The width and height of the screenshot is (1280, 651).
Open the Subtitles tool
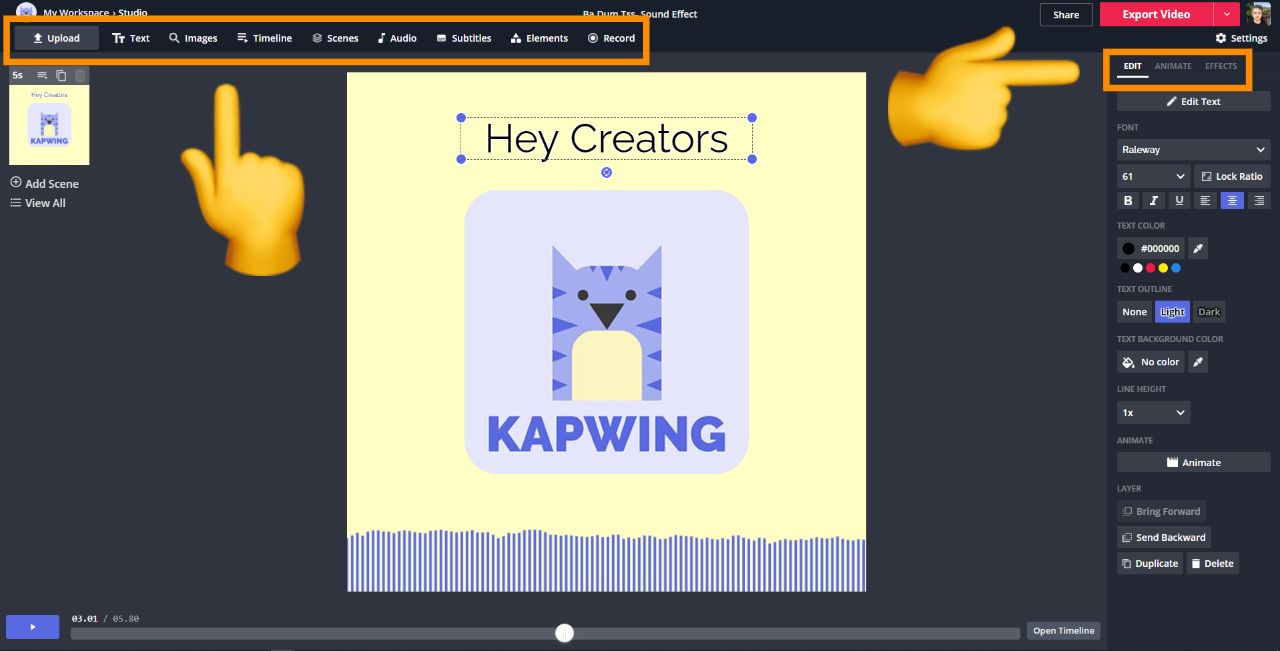tap(464, 38)
